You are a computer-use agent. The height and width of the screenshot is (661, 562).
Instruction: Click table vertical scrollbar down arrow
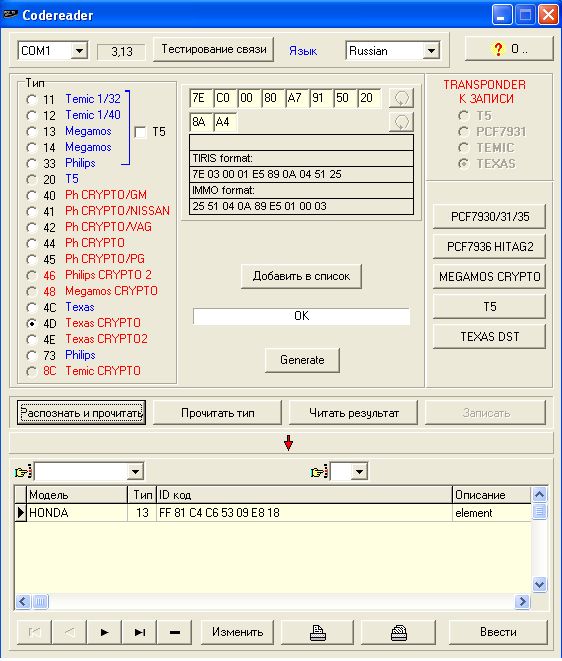540,585
